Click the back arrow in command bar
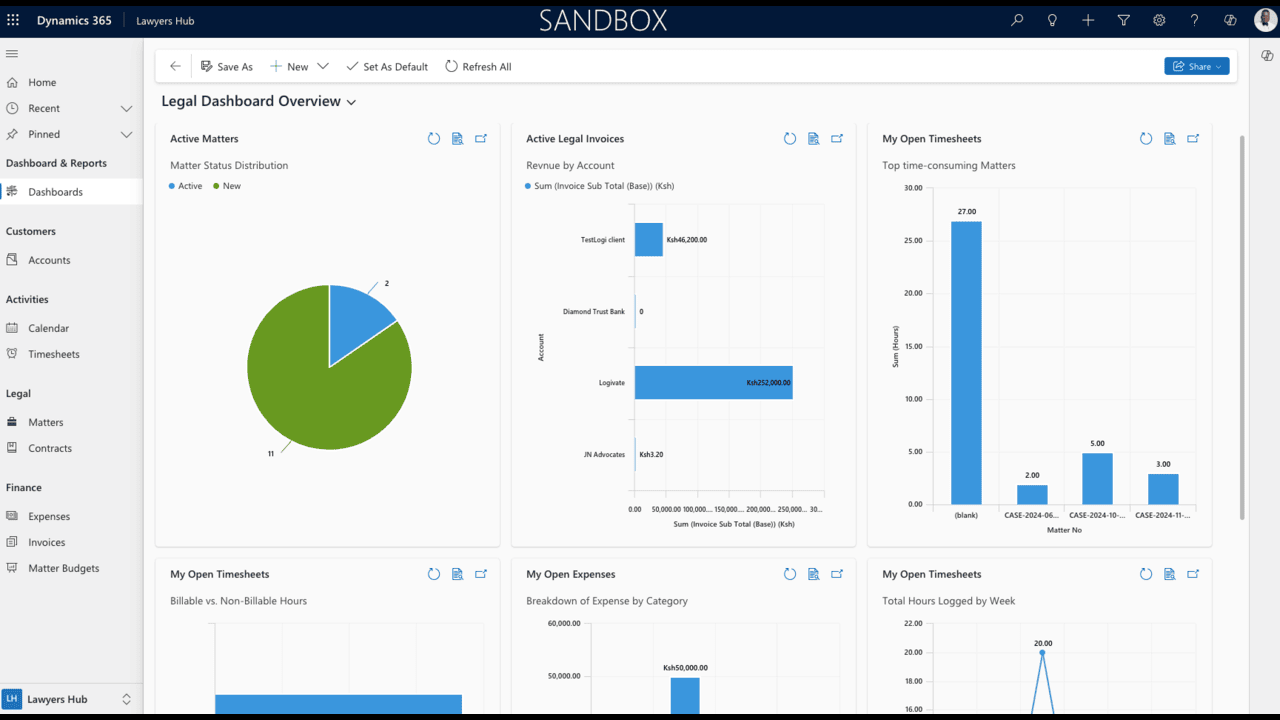Viewport: 1280px width, 720px height. point(176,66)
